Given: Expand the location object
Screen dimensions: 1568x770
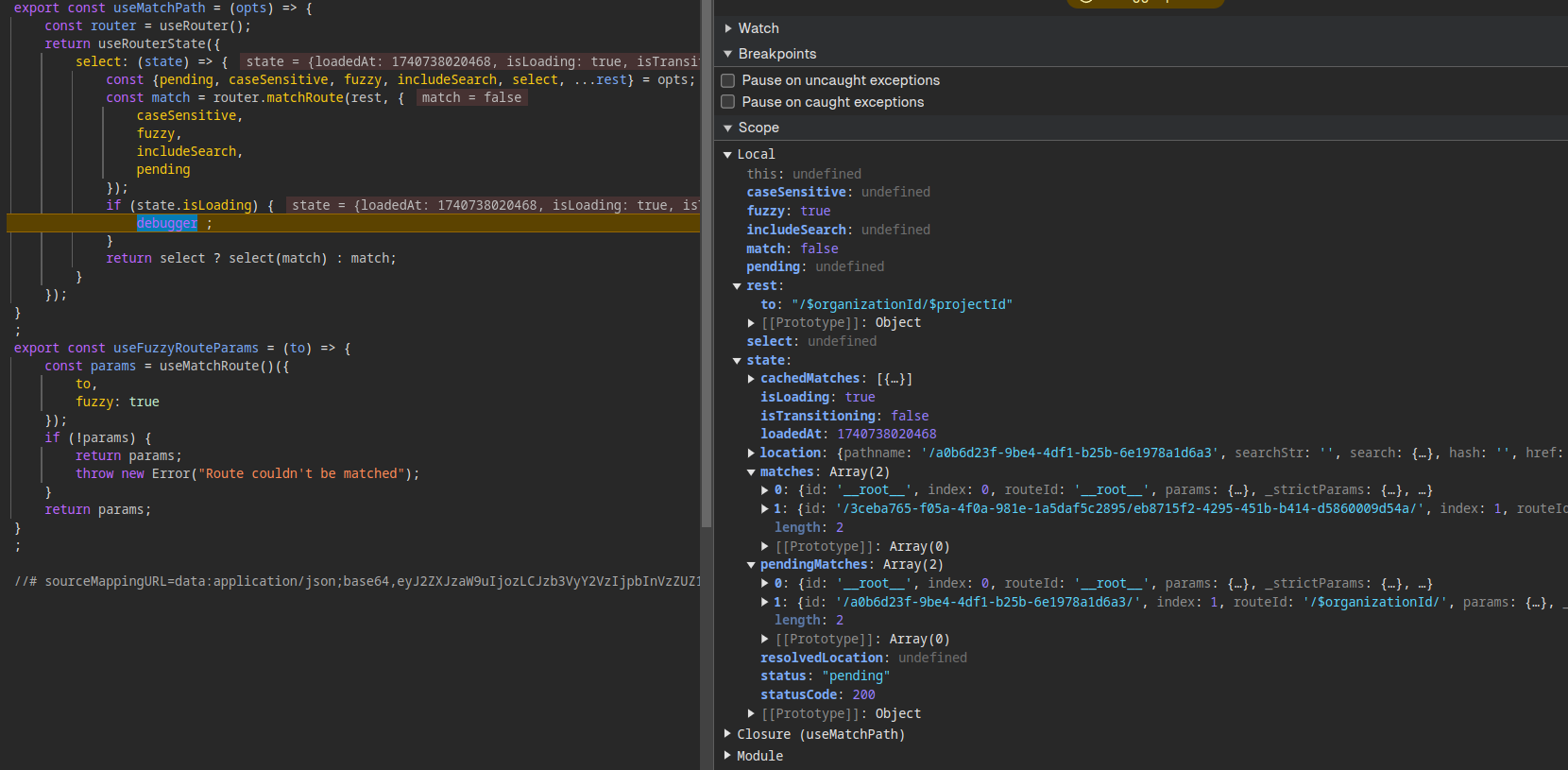Looking at the screenshot, I should (x=751, y=453).
